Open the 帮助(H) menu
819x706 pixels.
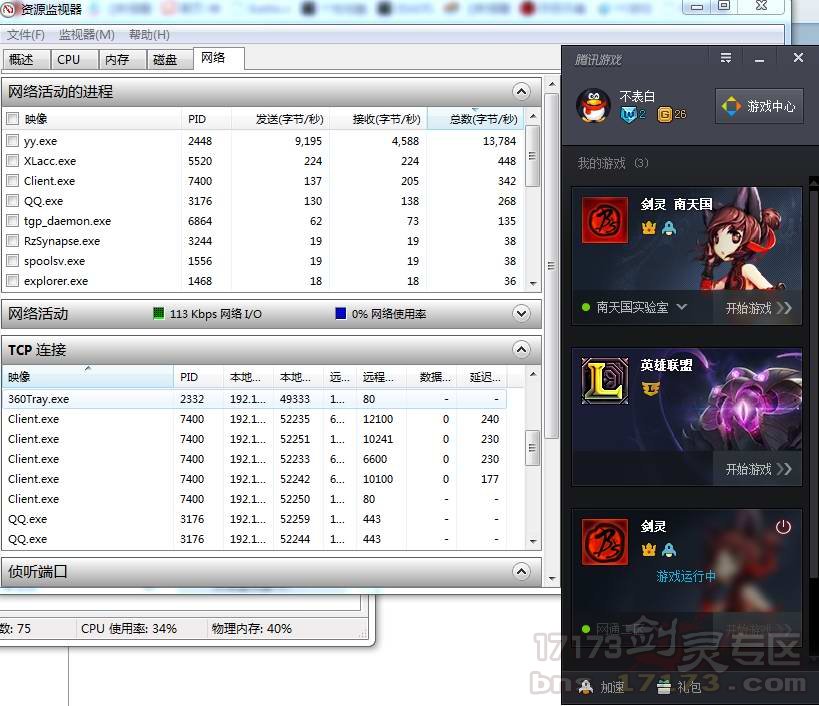coord(149,35)
